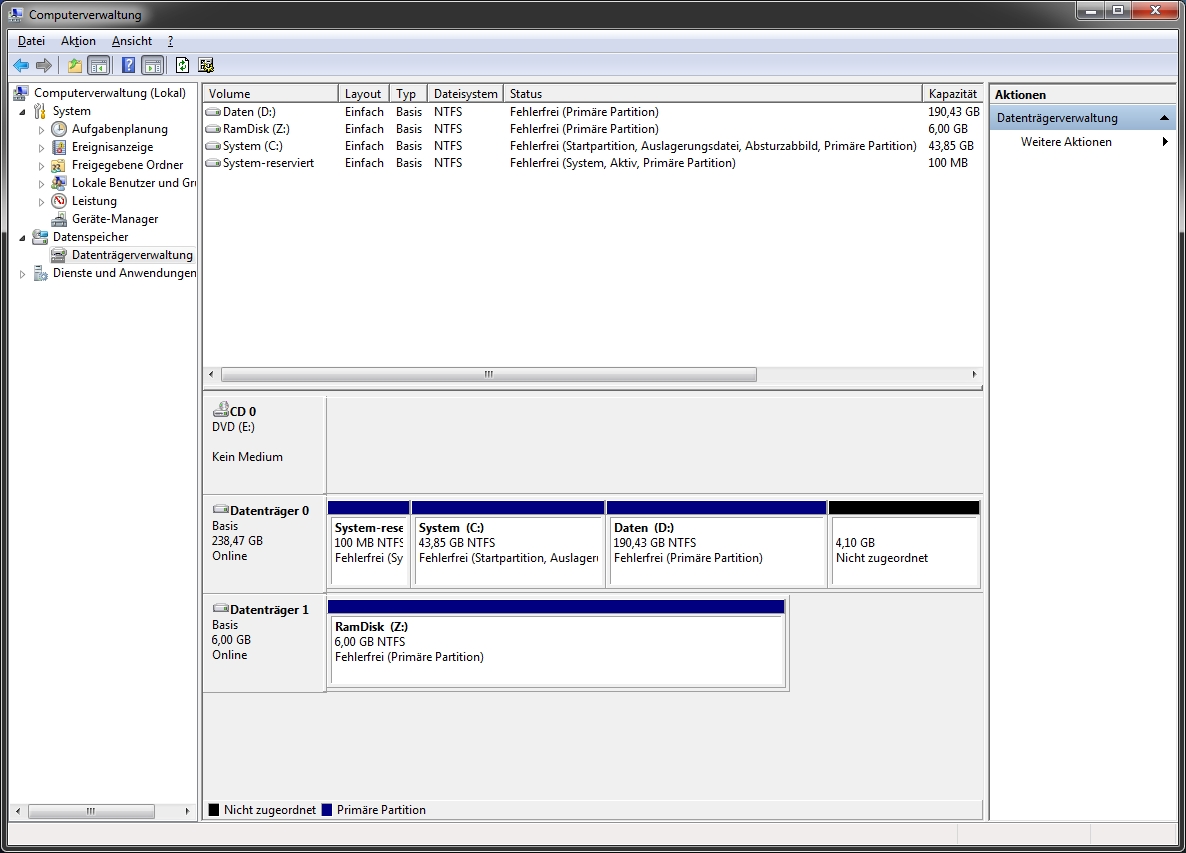Click the green Refresh toolbar icon
Image resolution: width=1186 pixels, height=853 pixels.
coord(182,66)
